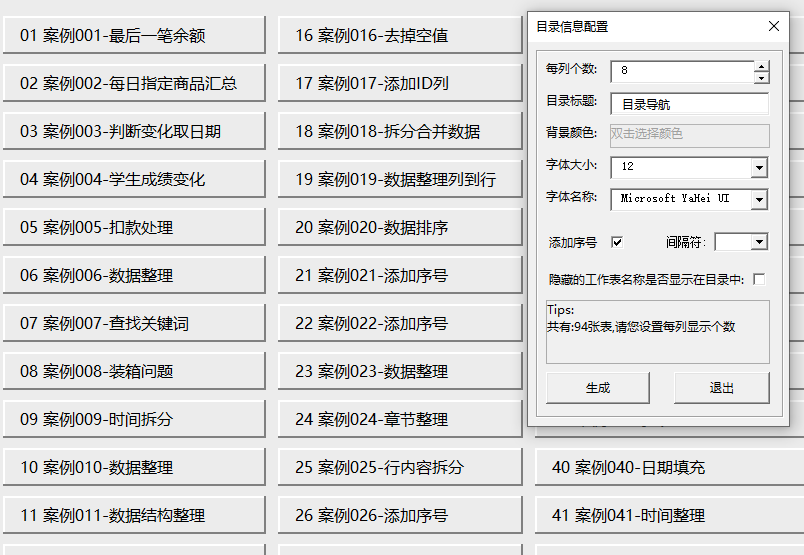Expand the 字体名称 dropdown
The image size is (804, 555).
pyautogui.click(x=759, y=200)
